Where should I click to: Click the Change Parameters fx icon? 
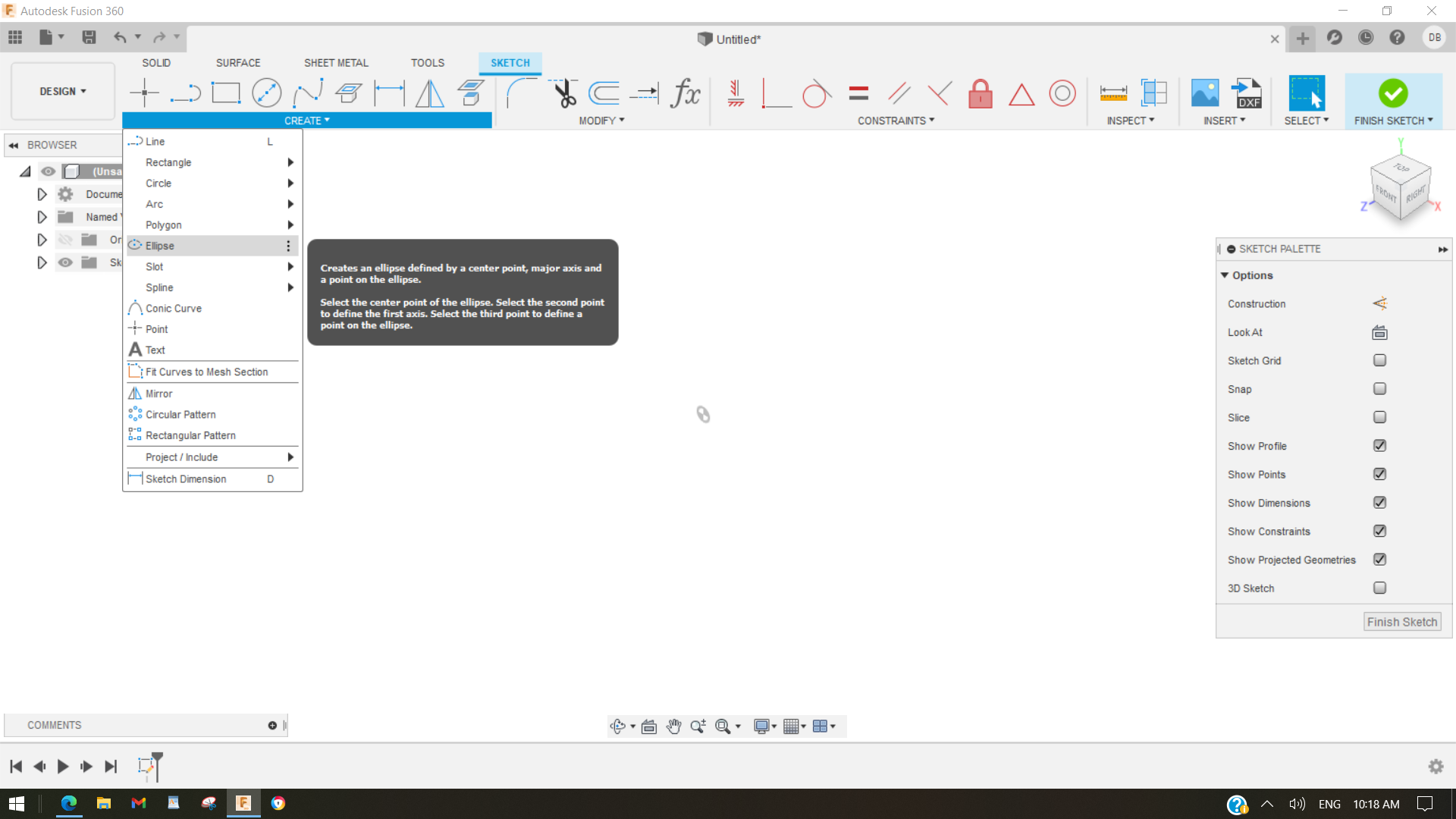[686, 93]
